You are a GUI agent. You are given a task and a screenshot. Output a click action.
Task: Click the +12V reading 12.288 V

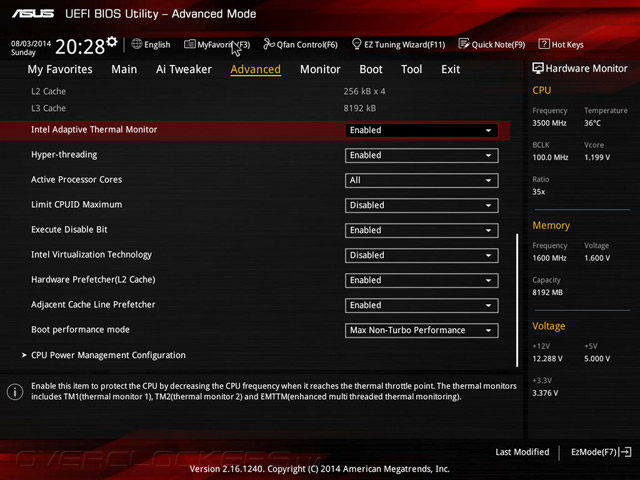(547, 358)
